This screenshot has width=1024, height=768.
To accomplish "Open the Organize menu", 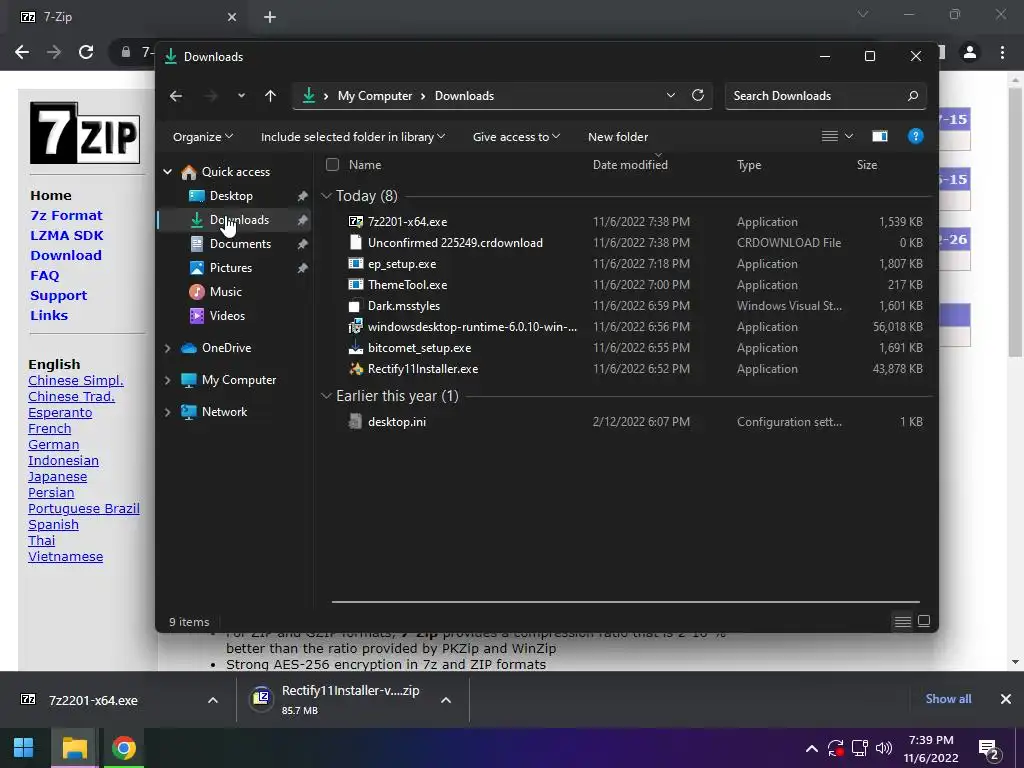I will coord(202,136).
